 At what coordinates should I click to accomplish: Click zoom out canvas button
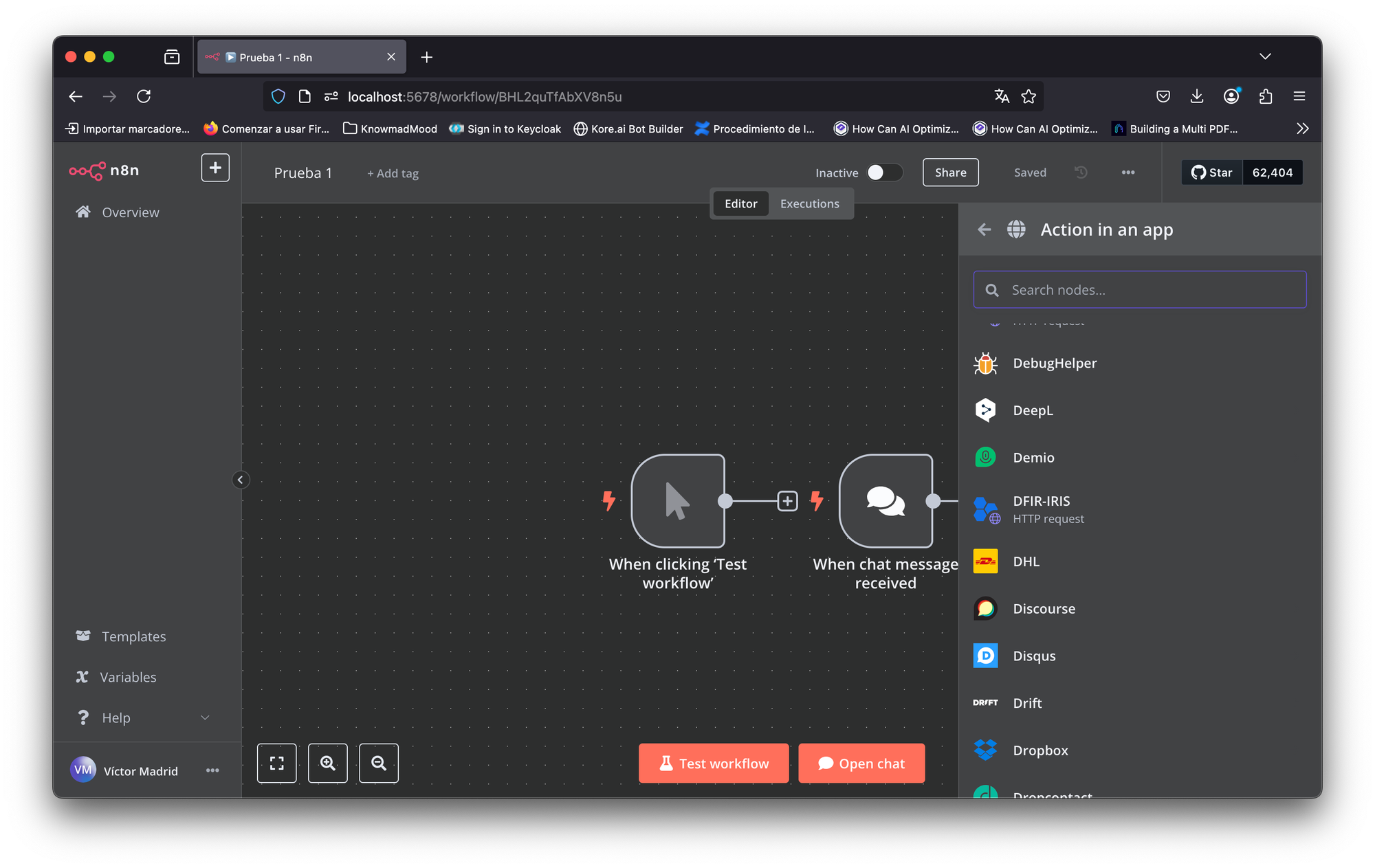379,763
